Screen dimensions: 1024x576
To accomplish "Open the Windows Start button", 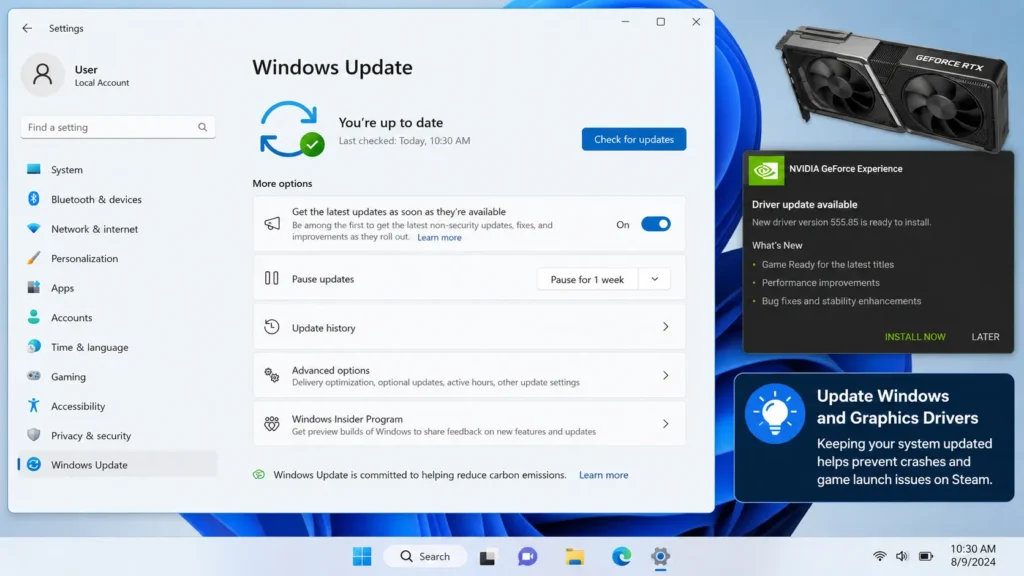I will (362, 556).
